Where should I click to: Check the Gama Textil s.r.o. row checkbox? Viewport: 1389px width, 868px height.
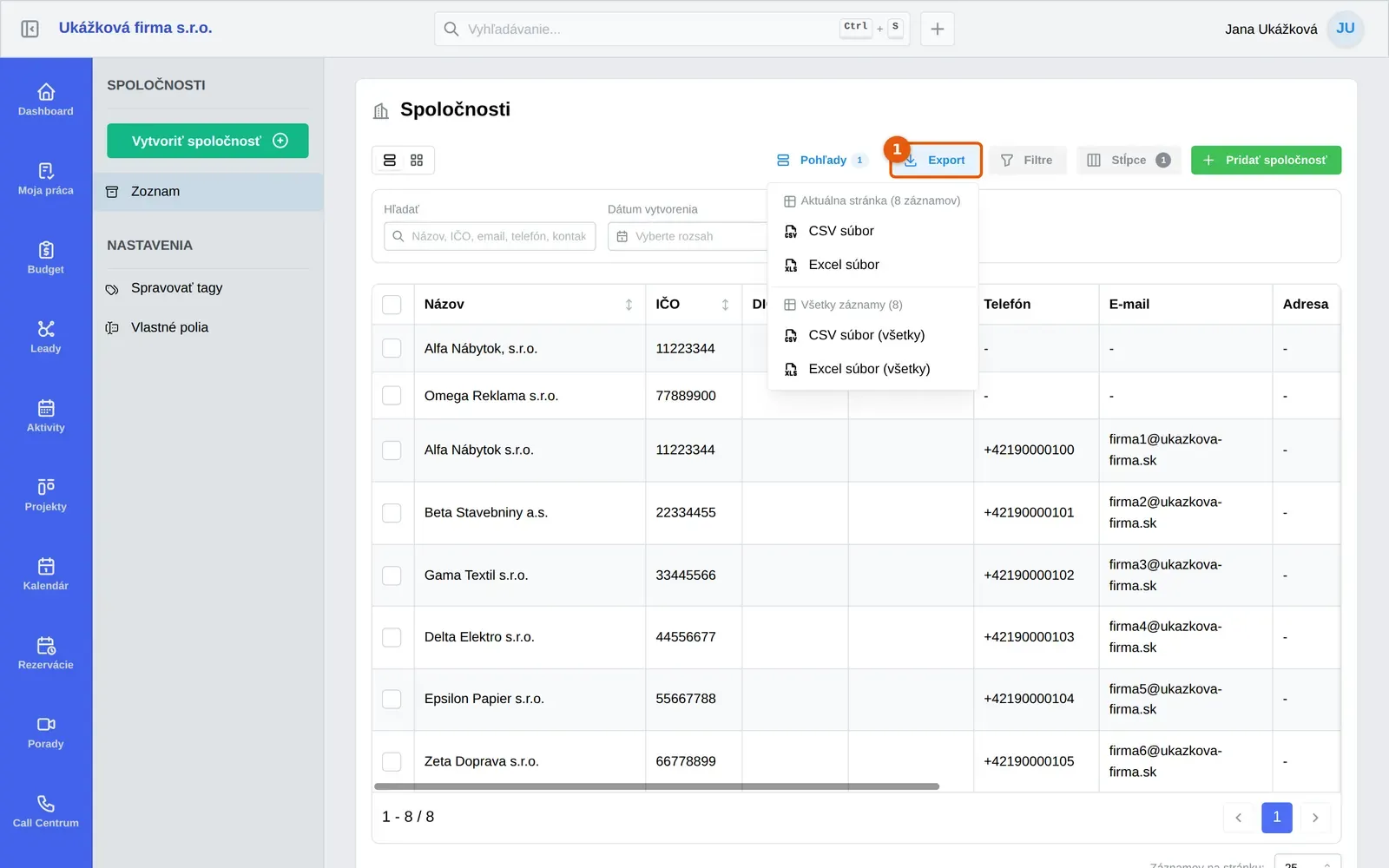392,575
